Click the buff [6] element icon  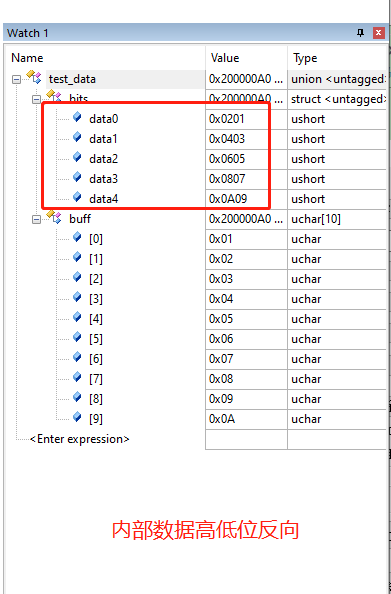point(77,358)
